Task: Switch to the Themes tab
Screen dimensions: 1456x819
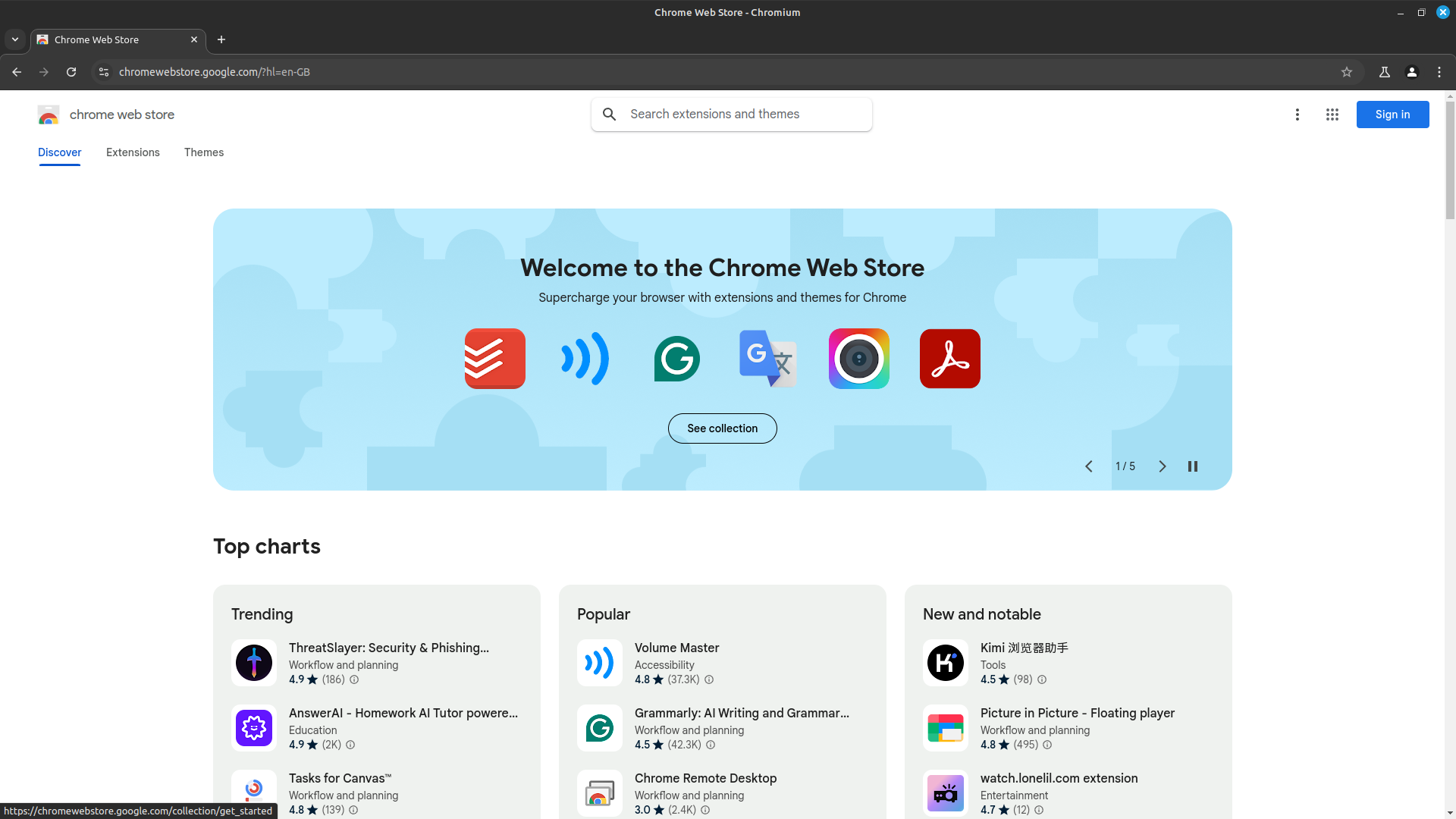Action: pos(203,152)
